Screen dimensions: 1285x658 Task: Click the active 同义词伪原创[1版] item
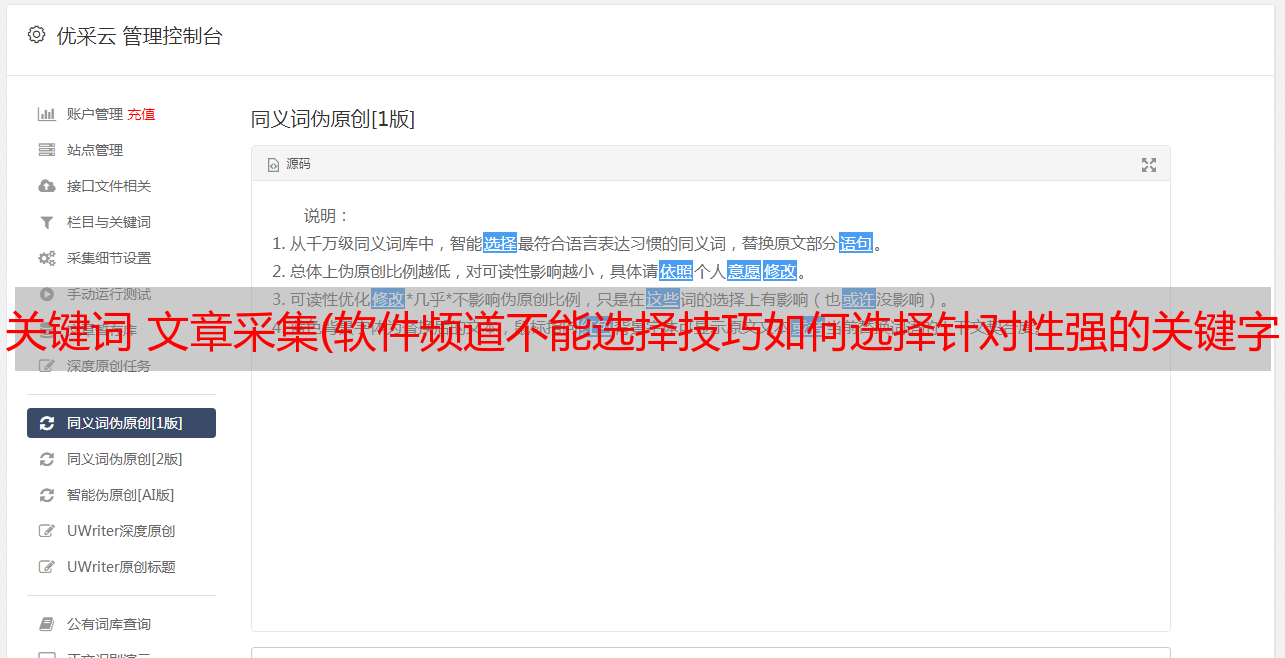[121, 423]
